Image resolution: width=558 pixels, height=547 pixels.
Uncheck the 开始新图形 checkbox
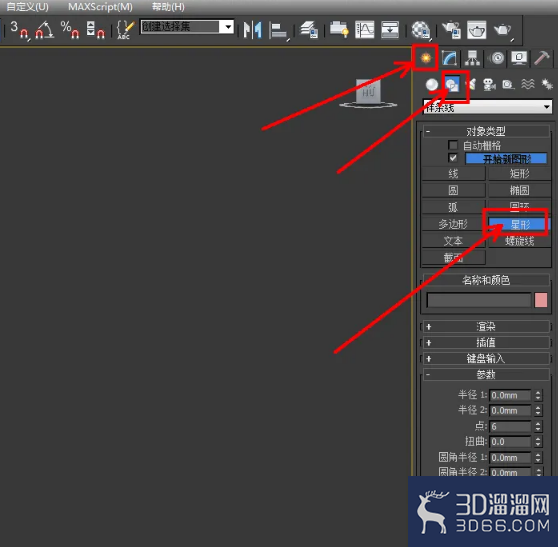pos(453,158)
